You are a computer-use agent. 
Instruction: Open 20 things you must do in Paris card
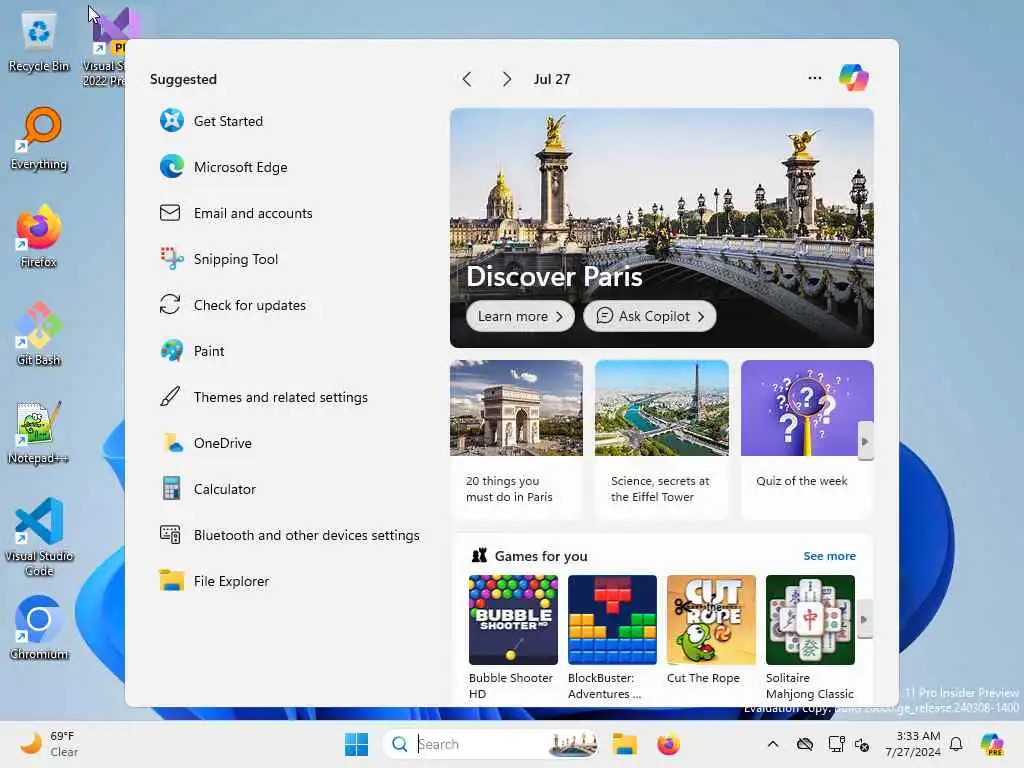(x=516, y=439)
